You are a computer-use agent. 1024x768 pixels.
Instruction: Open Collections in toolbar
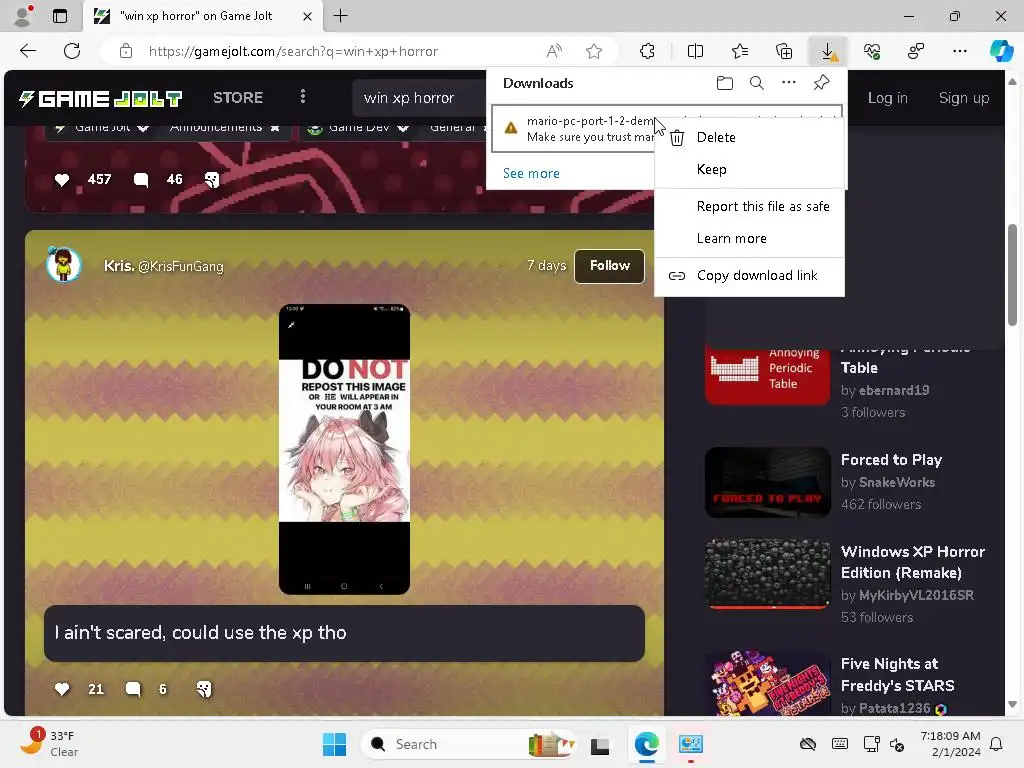[x=784, y=51]
